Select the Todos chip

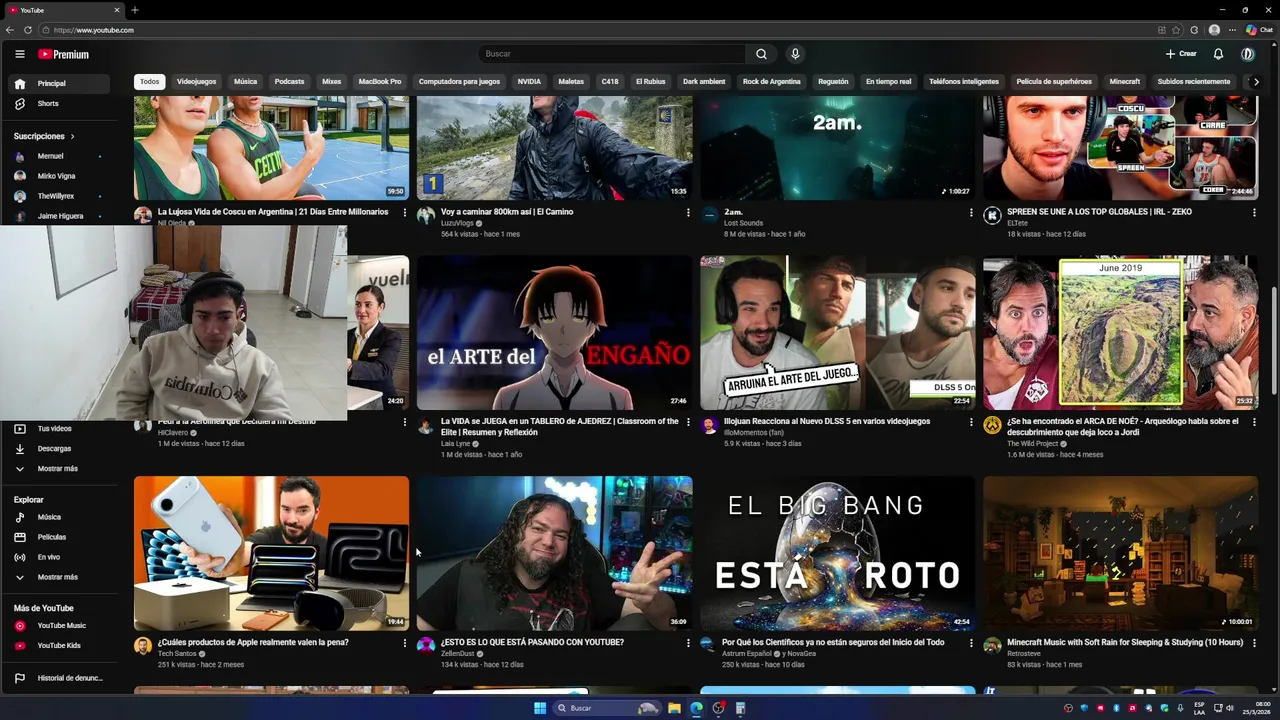pyautogui.click(x=149, y=82)
